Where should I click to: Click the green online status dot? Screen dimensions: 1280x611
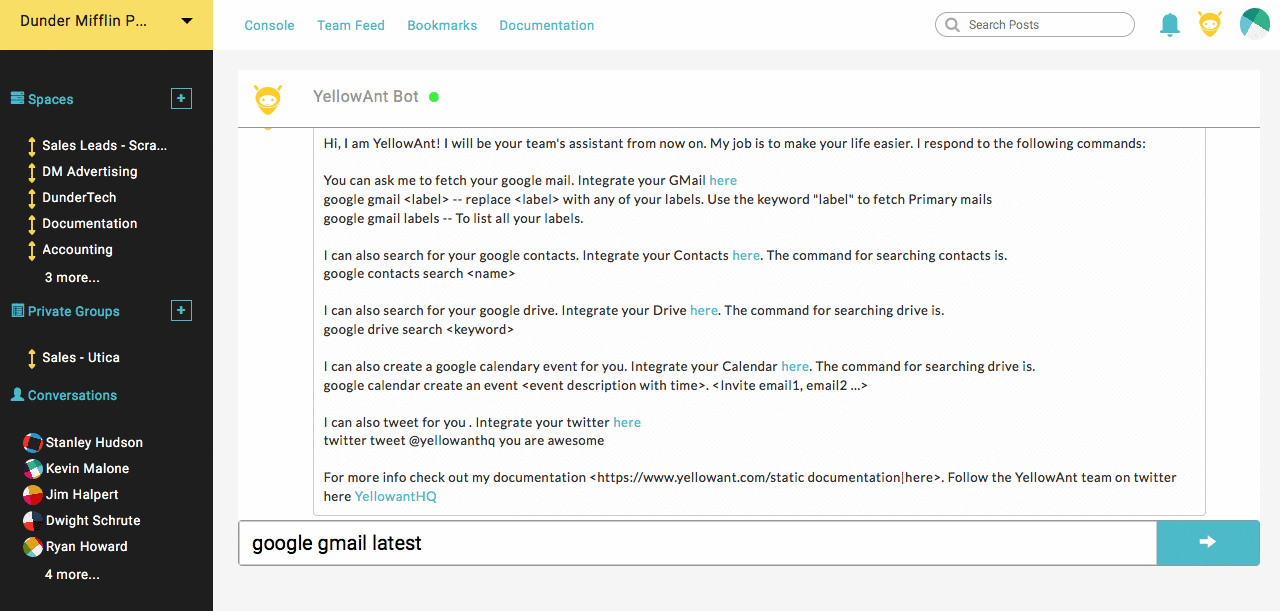[x=434, y=97]
